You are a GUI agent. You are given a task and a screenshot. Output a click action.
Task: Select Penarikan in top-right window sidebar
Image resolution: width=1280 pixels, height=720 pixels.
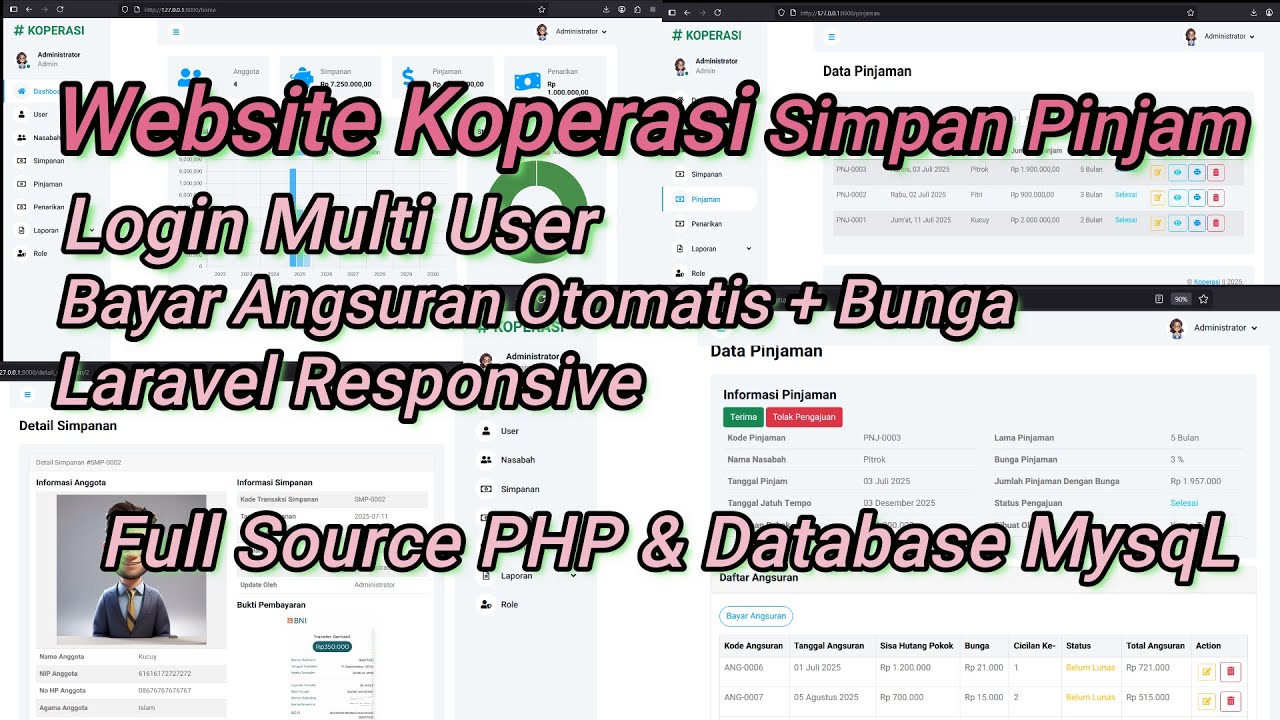699,224
